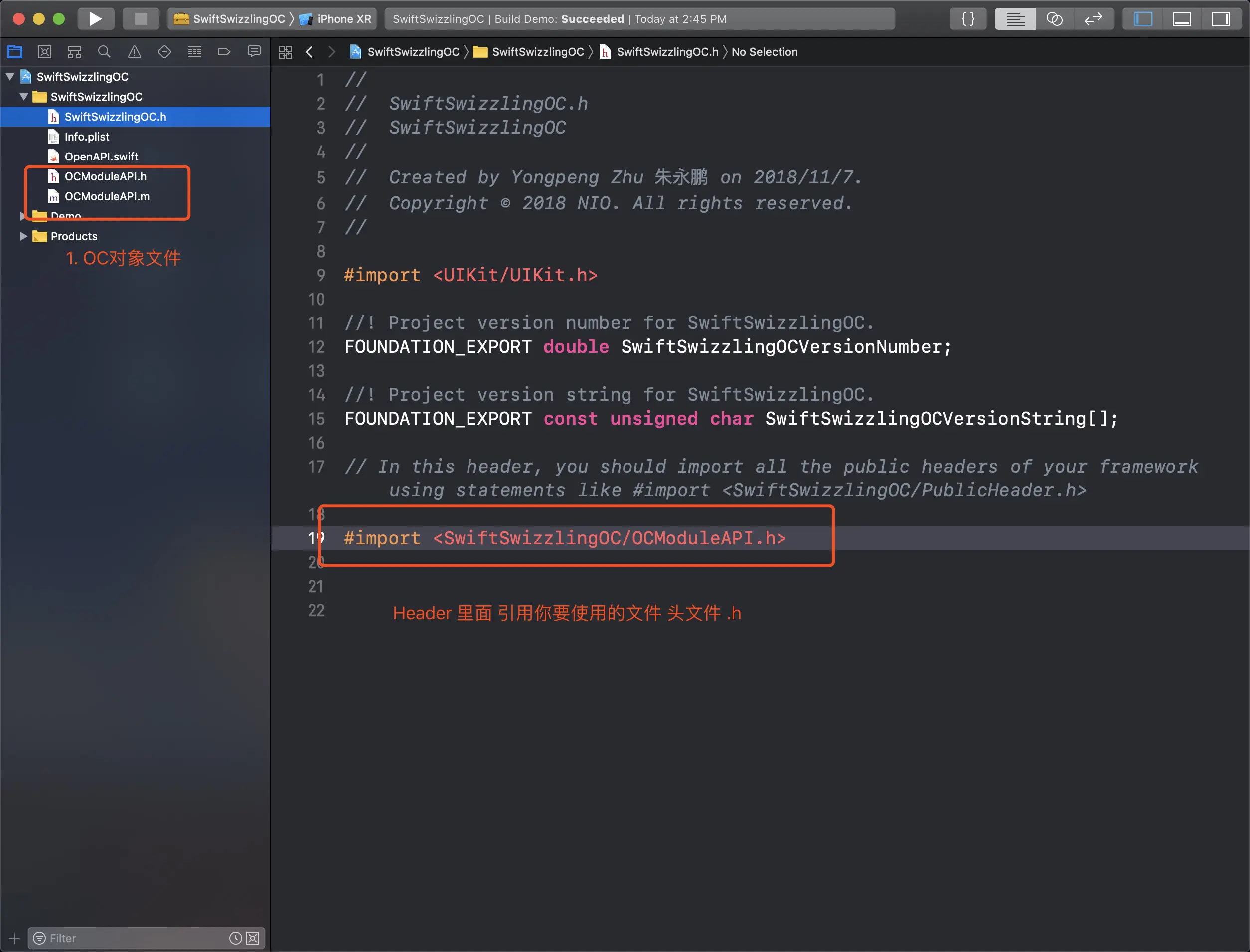
Task: Switch to the Version editor
Action: pos(1093,19)
